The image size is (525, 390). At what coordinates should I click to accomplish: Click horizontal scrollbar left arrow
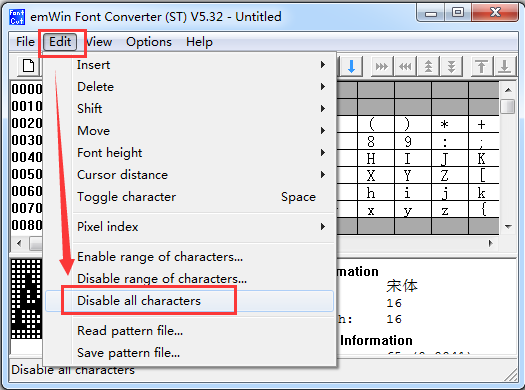[19, 243]
